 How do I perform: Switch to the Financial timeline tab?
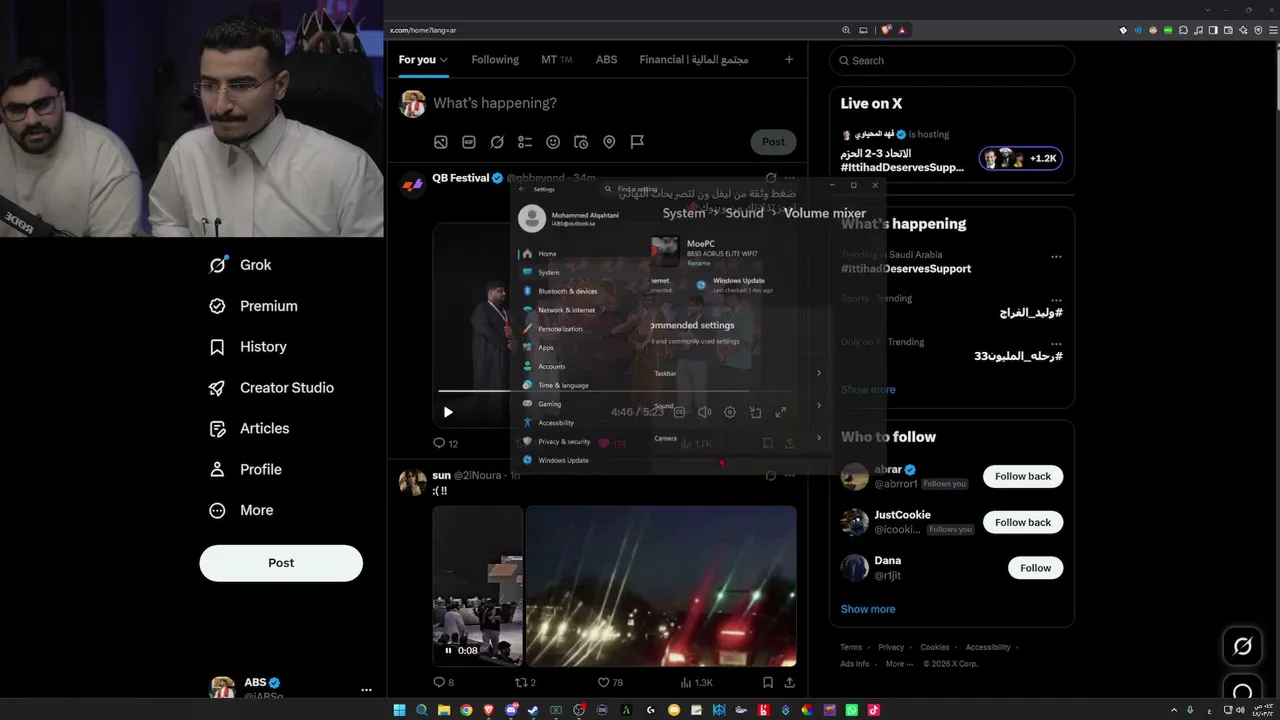point(694,60)
